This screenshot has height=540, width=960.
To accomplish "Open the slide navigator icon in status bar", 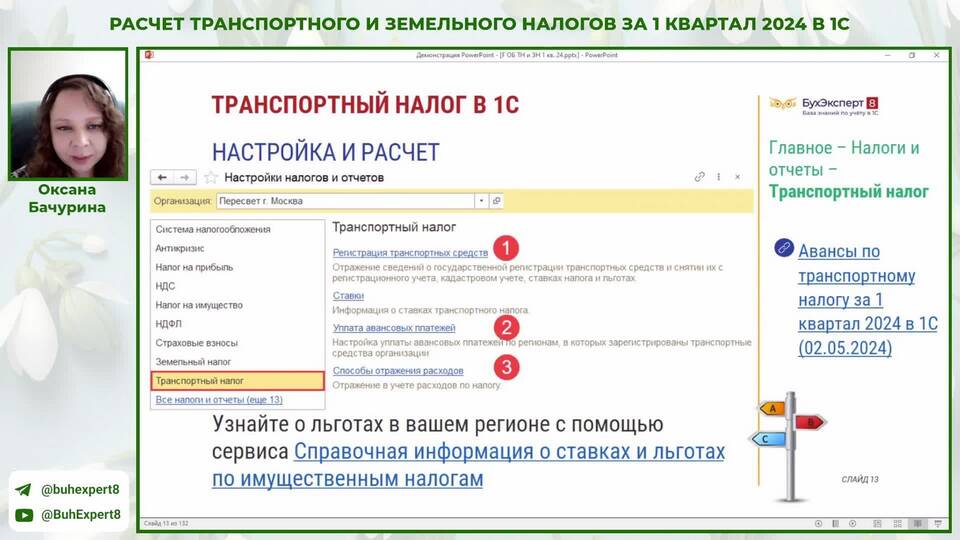I will [x=836, y=523].
